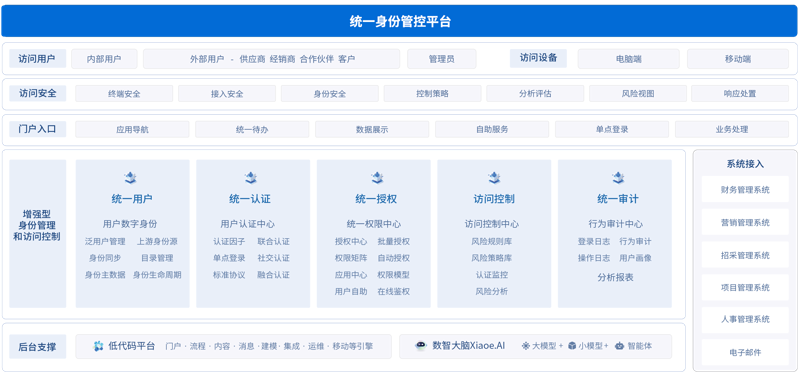Open the 响应处置 item

(x=740, y=93)
